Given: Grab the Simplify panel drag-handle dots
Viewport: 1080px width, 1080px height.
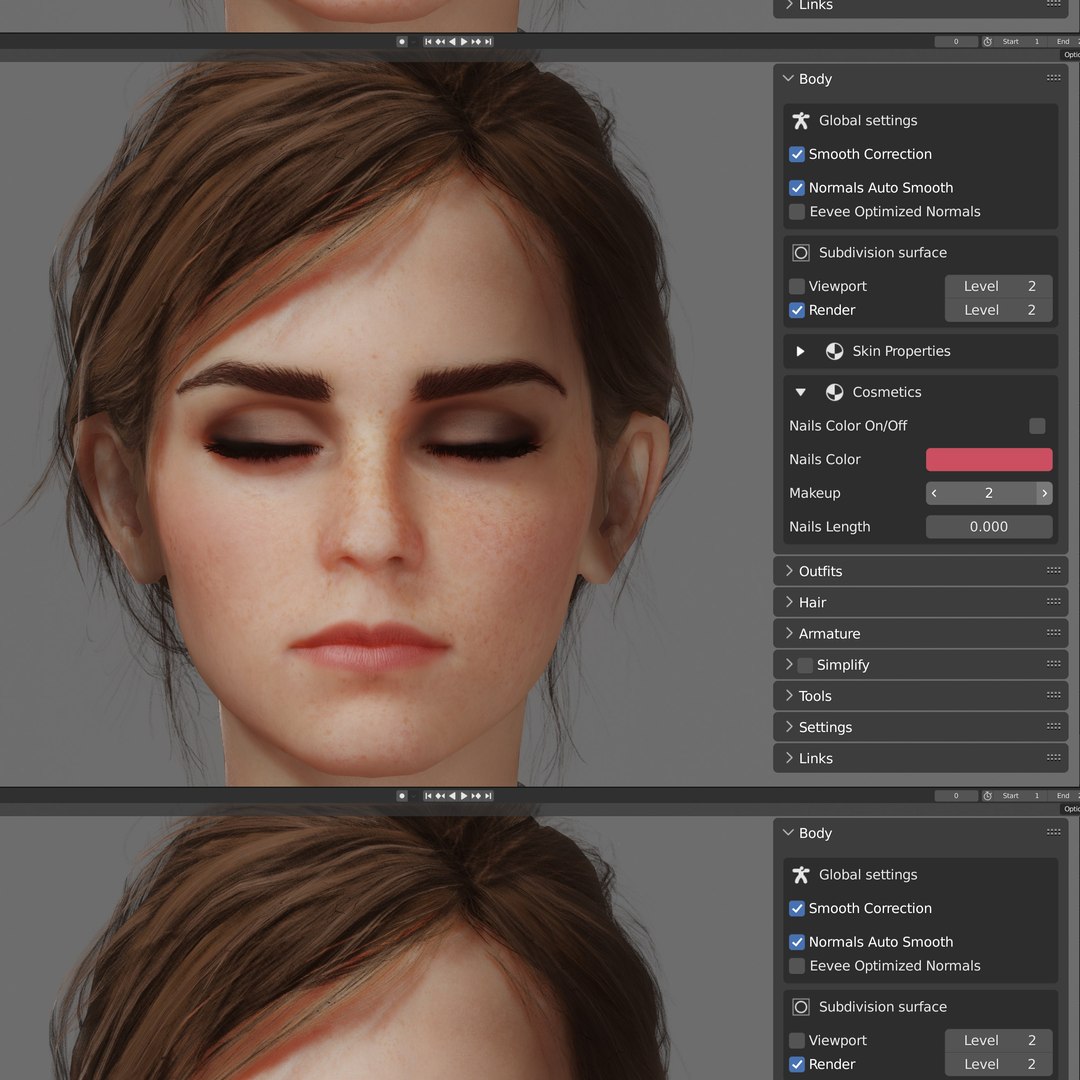Looking at the screenshot, I should click(x=1053, y=664).
